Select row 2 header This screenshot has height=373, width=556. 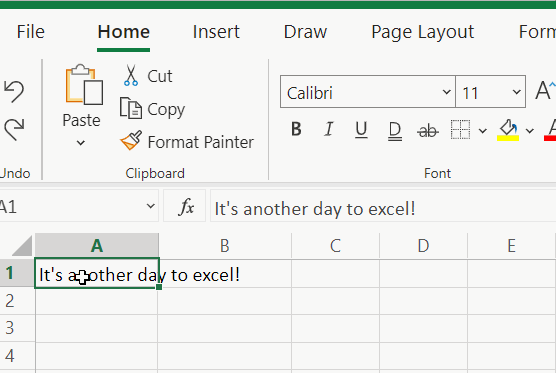[x=17, y=301]
